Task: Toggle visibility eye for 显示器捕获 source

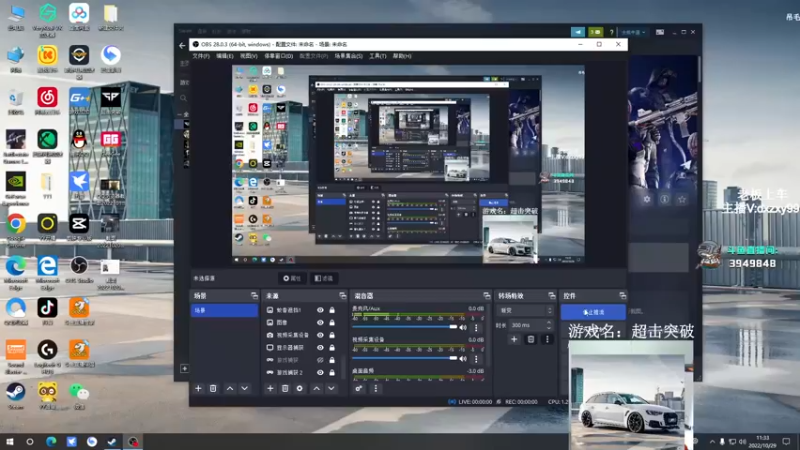Action: coord(320,347)
